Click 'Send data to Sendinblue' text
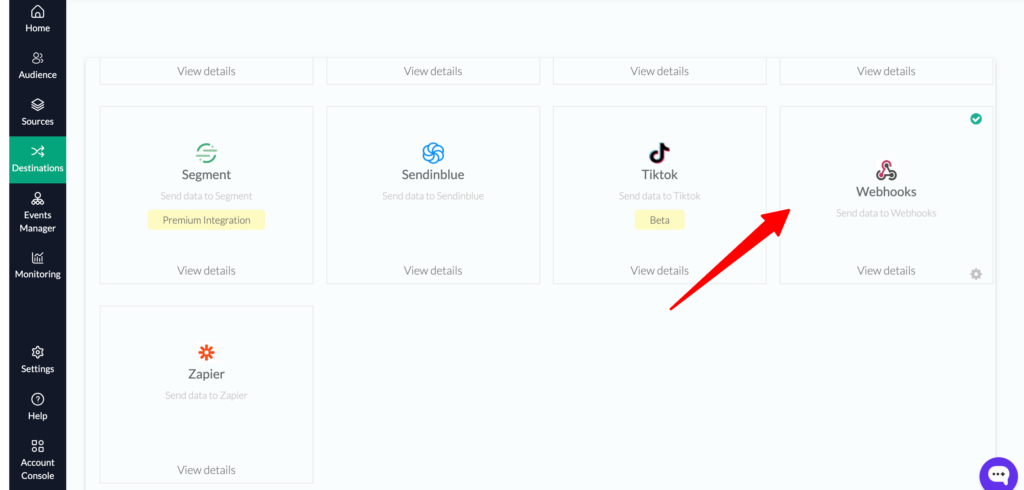Image resolution: width=1024 pixels, height=490 pixels. point(433,196)
